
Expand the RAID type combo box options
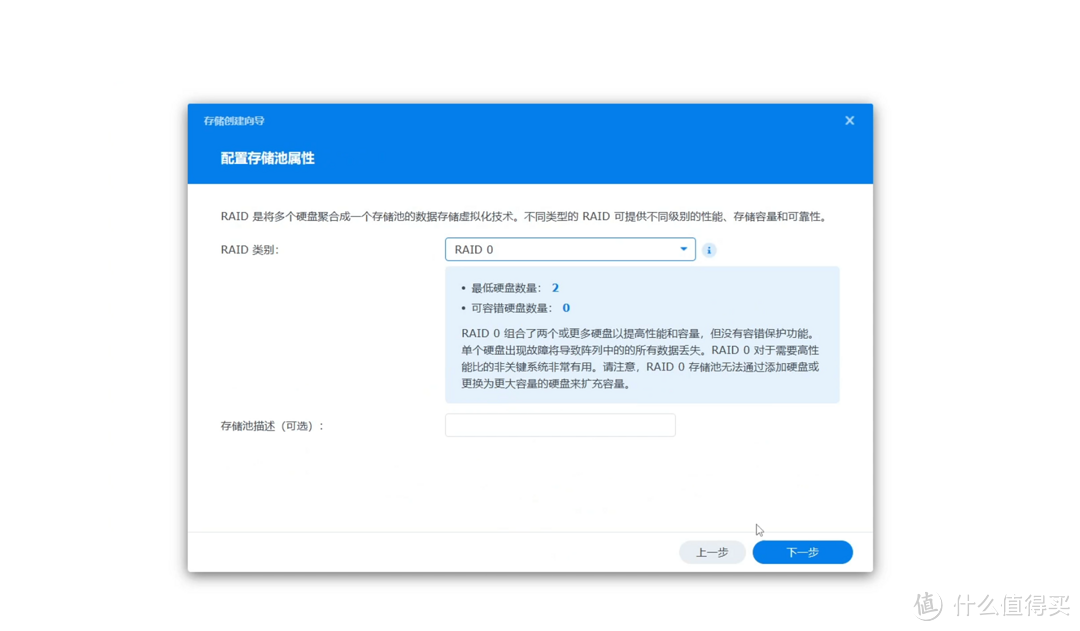coord(570,249)
